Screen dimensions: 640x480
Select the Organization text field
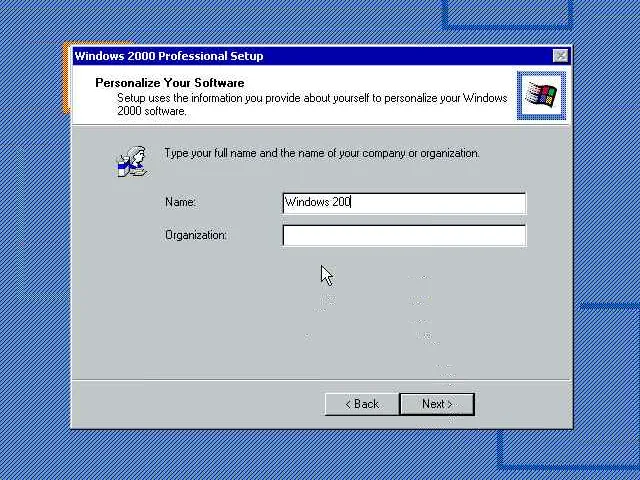point(404,236)
